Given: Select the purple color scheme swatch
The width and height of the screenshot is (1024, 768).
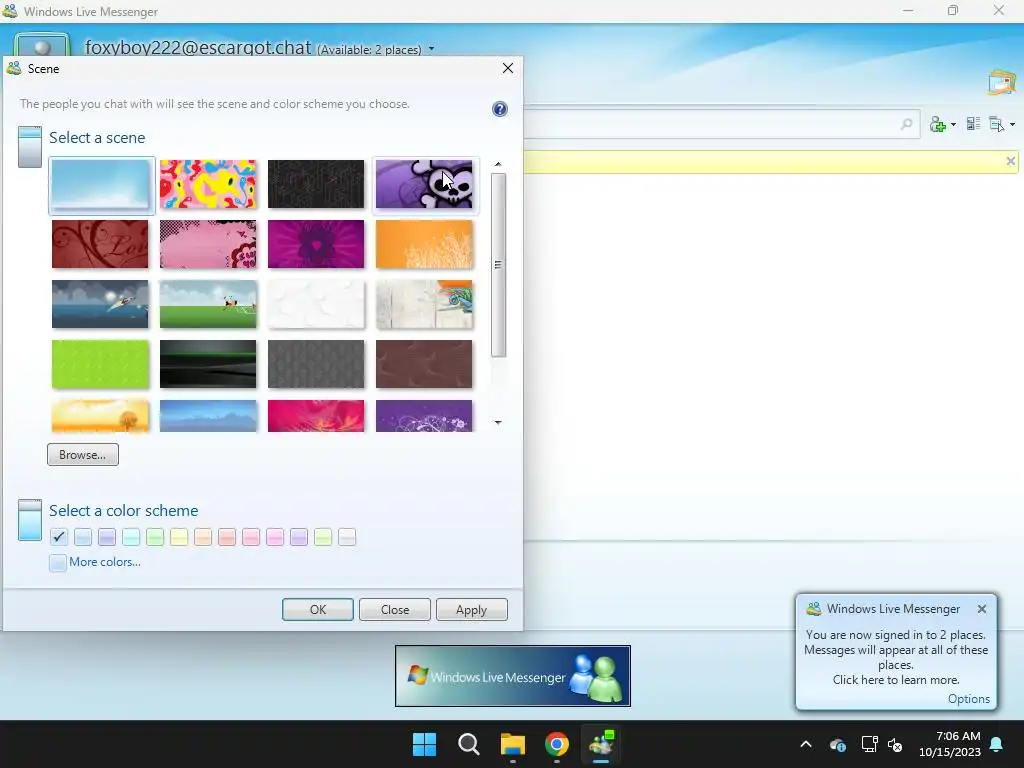Looking at the screenshot, I should (x=107, y=537).
